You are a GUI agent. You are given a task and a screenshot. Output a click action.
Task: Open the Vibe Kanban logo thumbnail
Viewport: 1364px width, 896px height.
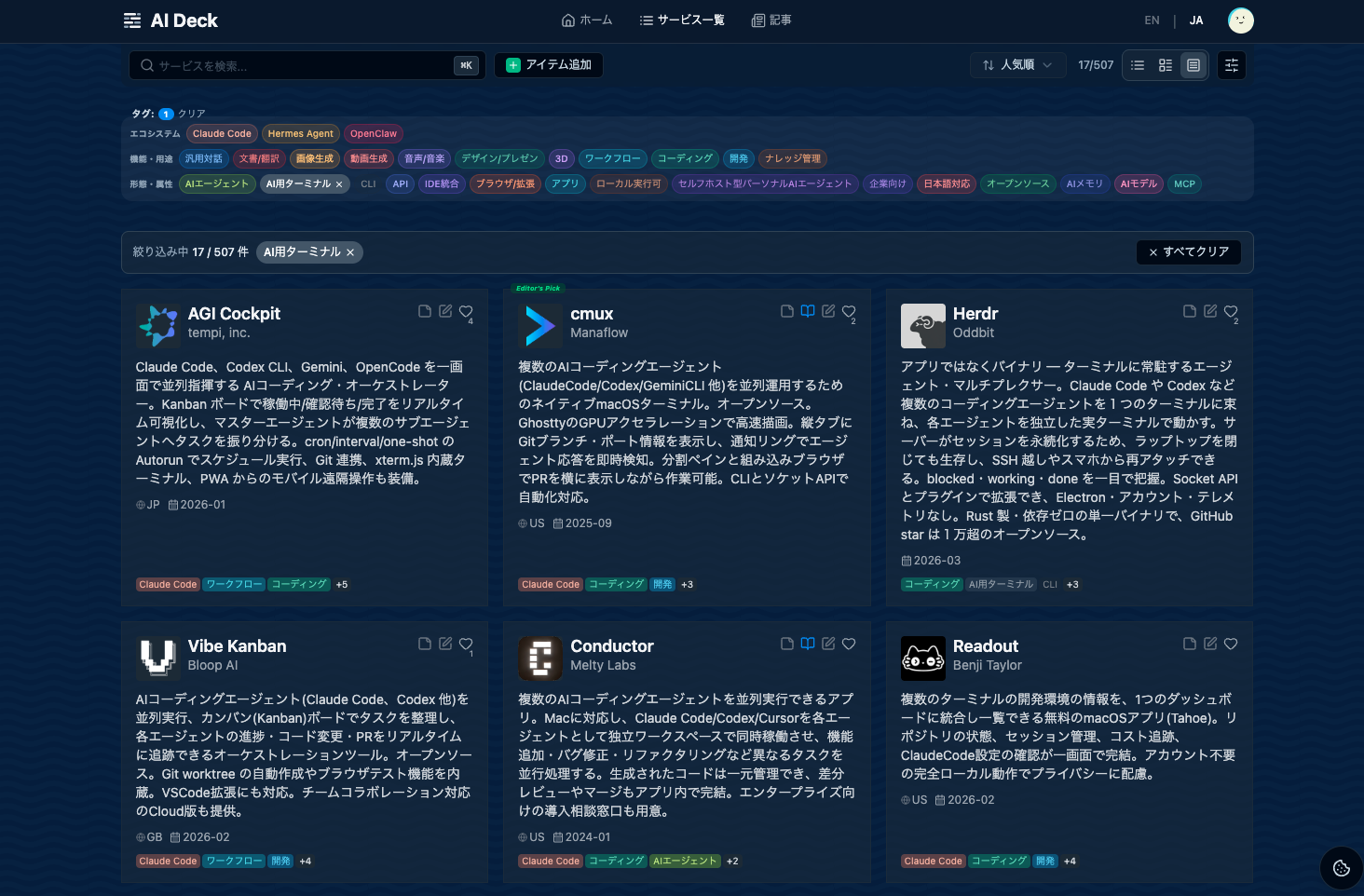click(158, 658)
